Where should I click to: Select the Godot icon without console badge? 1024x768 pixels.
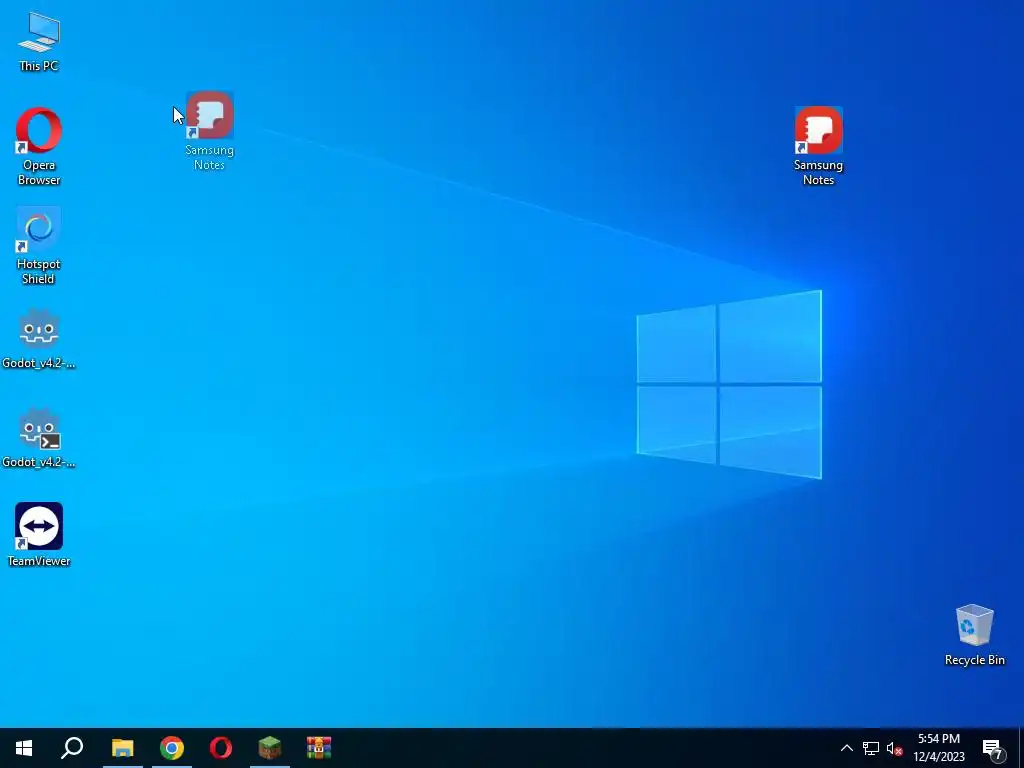tap(39, 339)
